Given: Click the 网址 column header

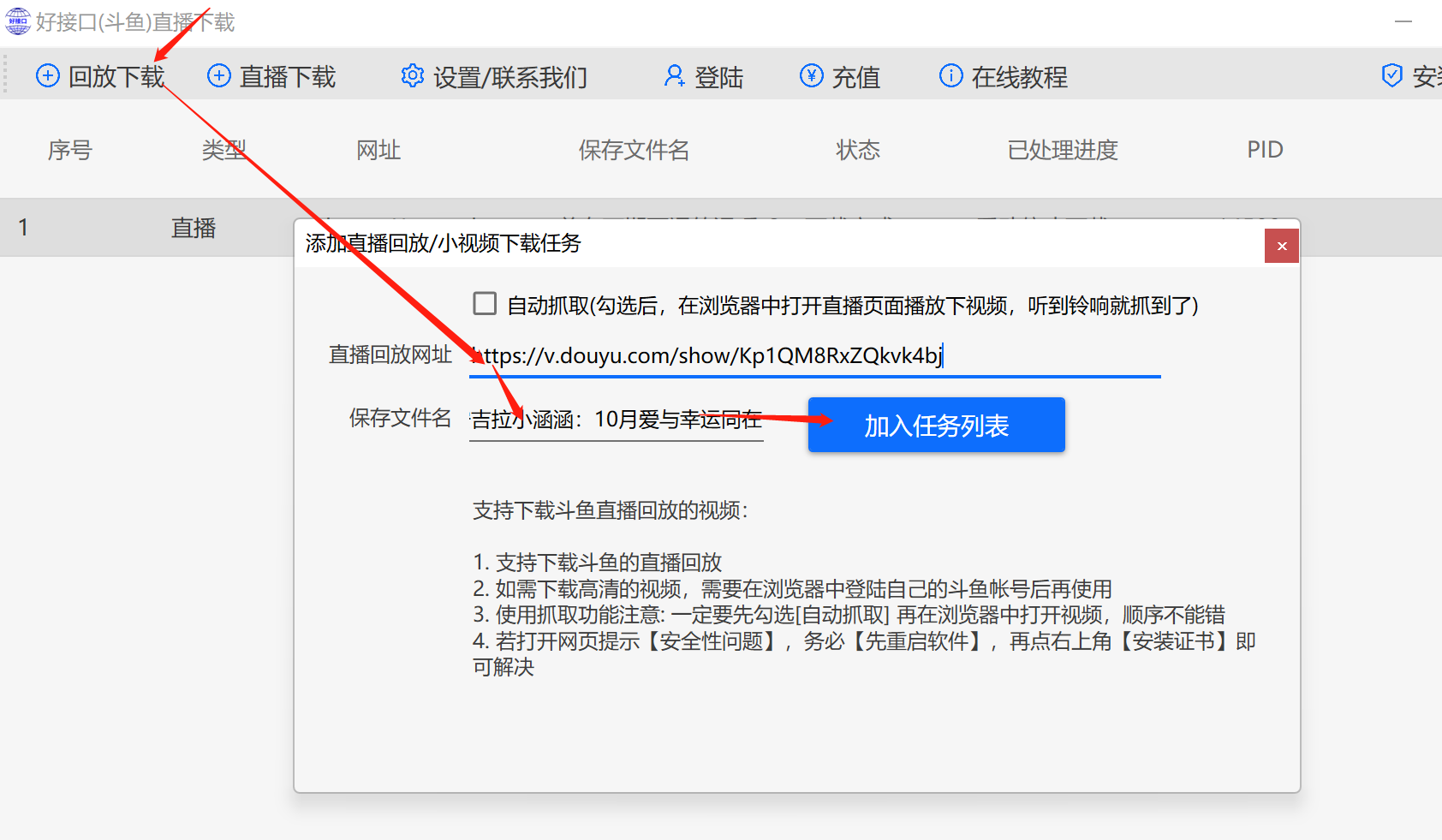Looking at the screenshot, I should click(x=378, y=150).
